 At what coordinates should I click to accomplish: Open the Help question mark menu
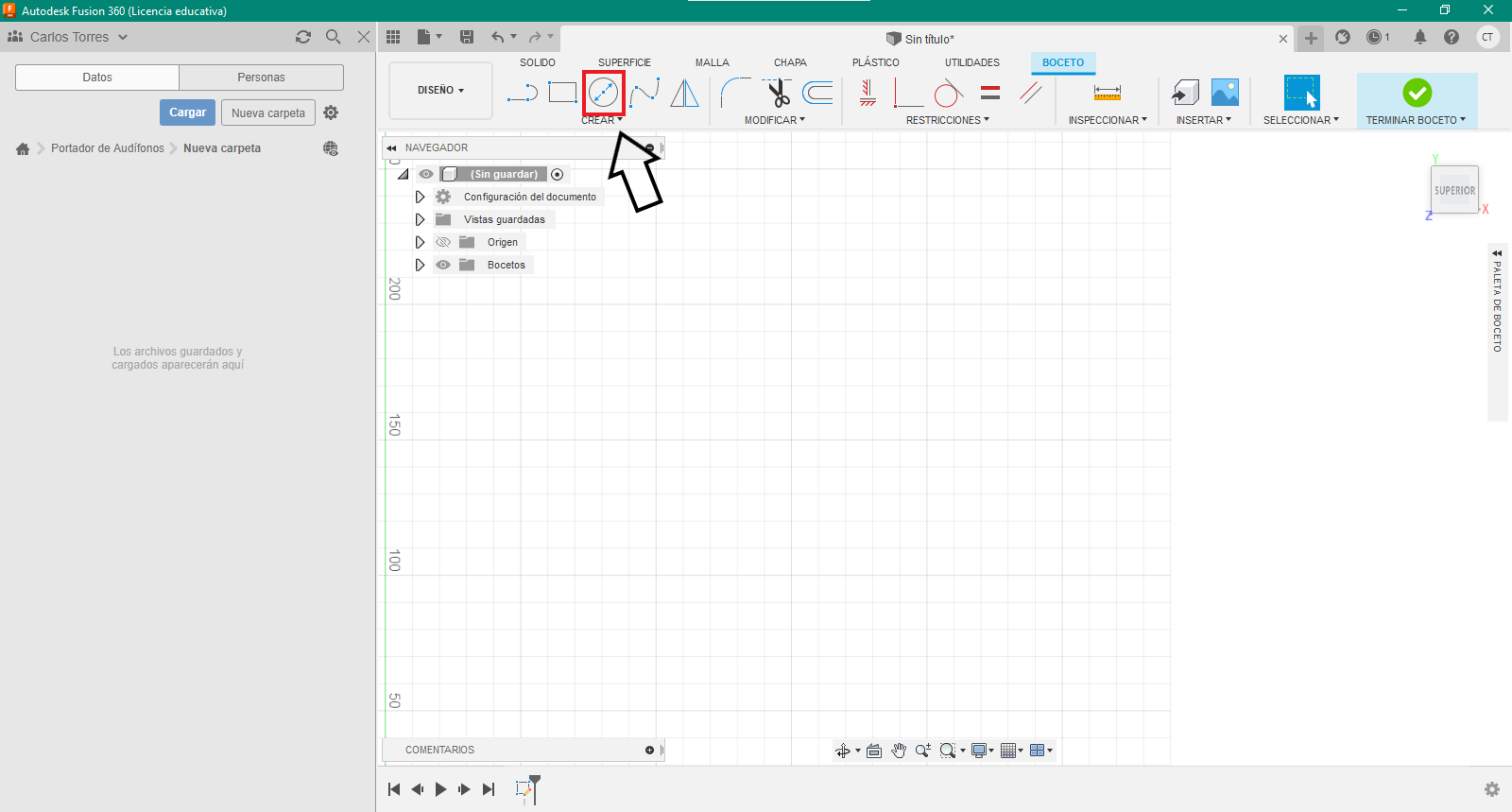[x=1452, y=37]
